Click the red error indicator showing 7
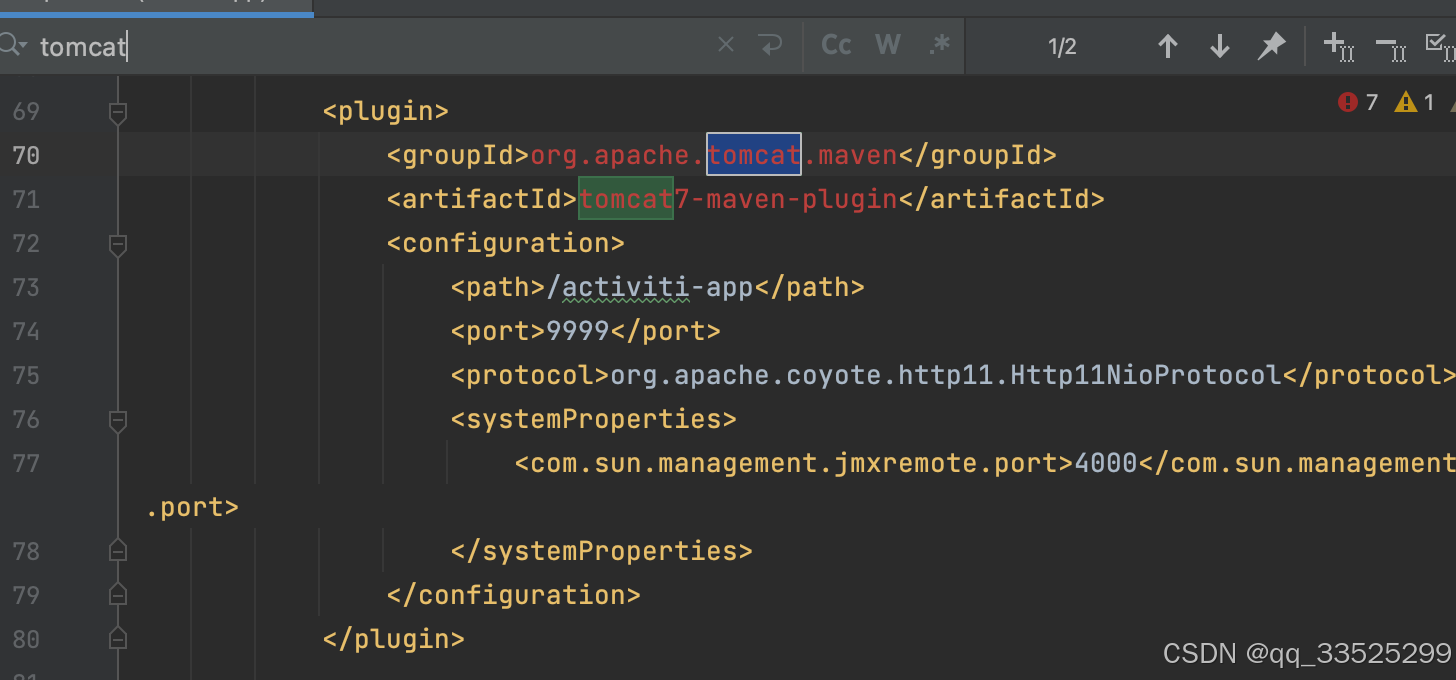1456x680 pixels. [1358, 102]
